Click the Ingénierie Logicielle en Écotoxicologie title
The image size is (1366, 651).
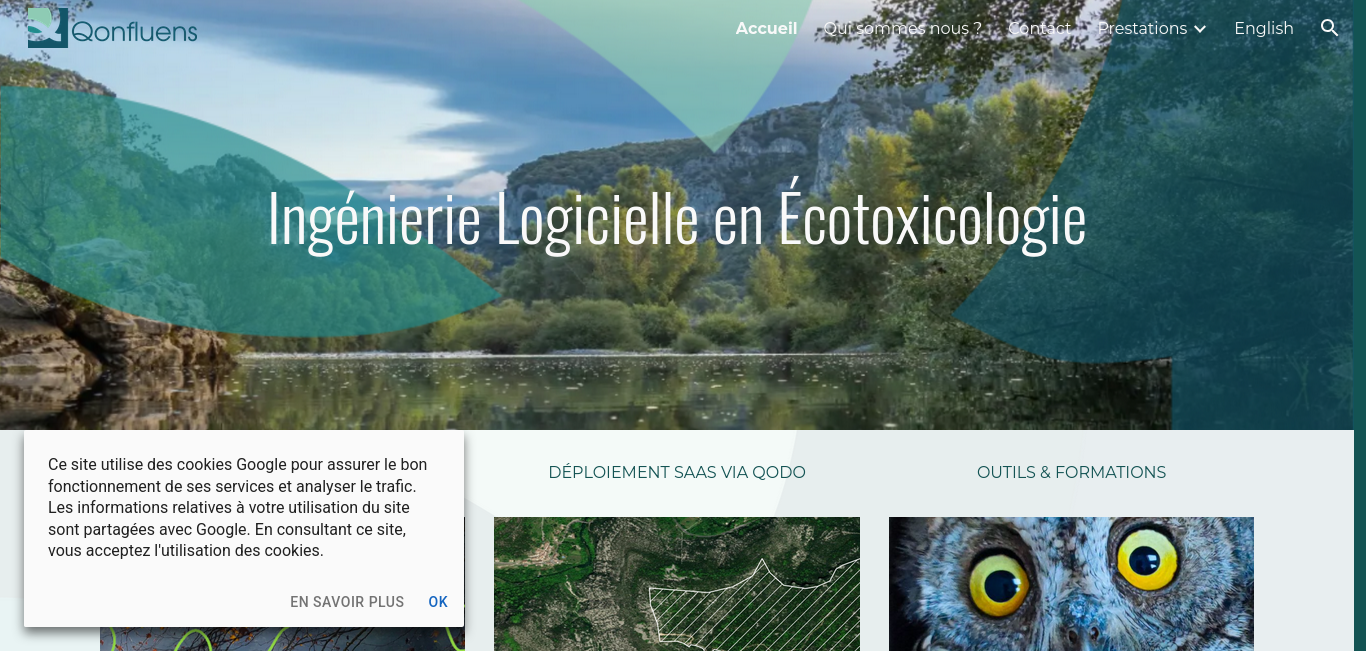[x=677, y=218]
